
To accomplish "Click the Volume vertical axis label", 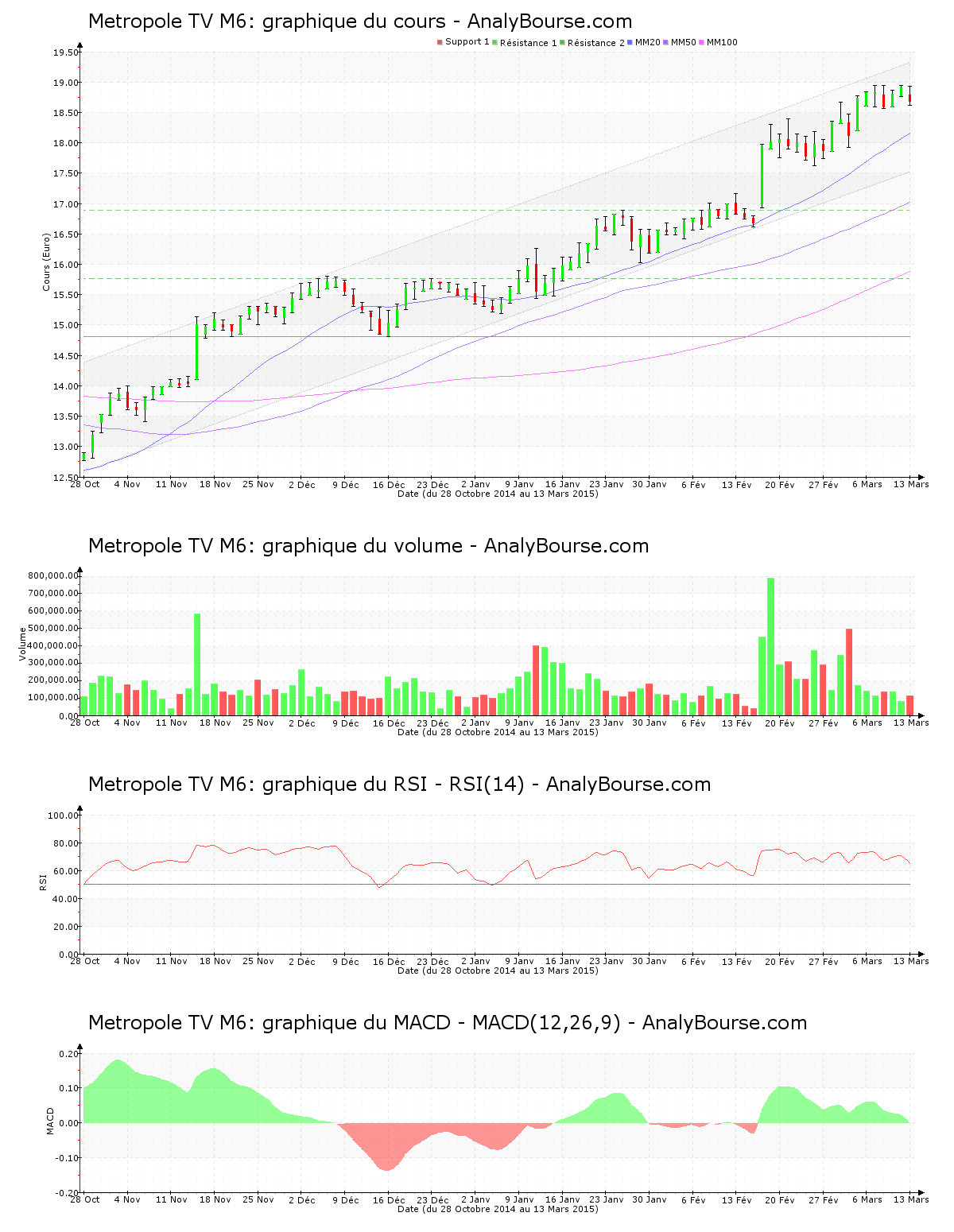I will click(23, 644).
